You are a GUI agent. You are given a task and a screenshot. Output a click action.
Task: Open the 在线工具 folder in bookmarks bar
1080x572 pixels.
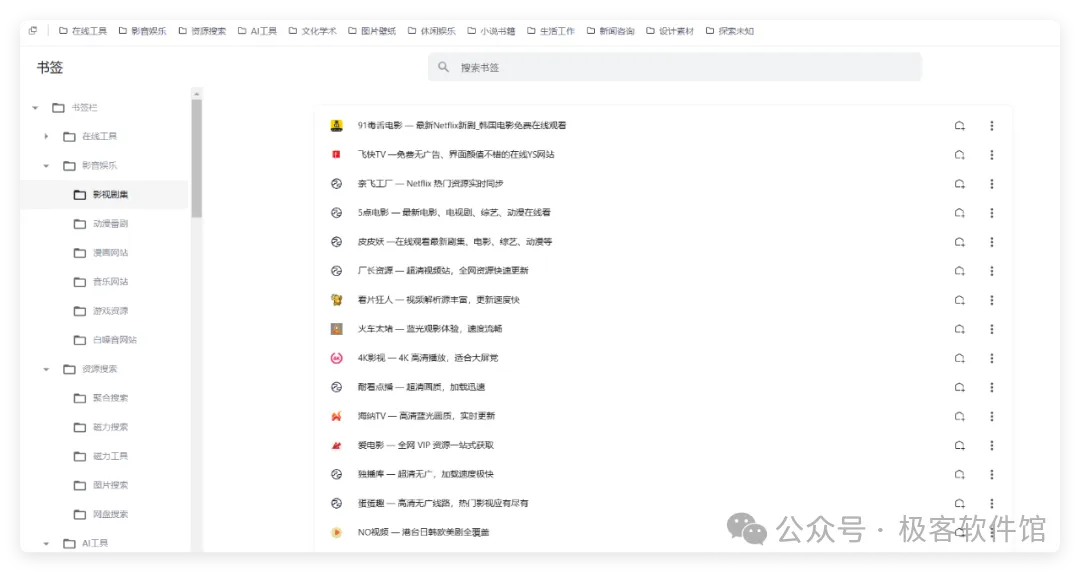point(83,31)
